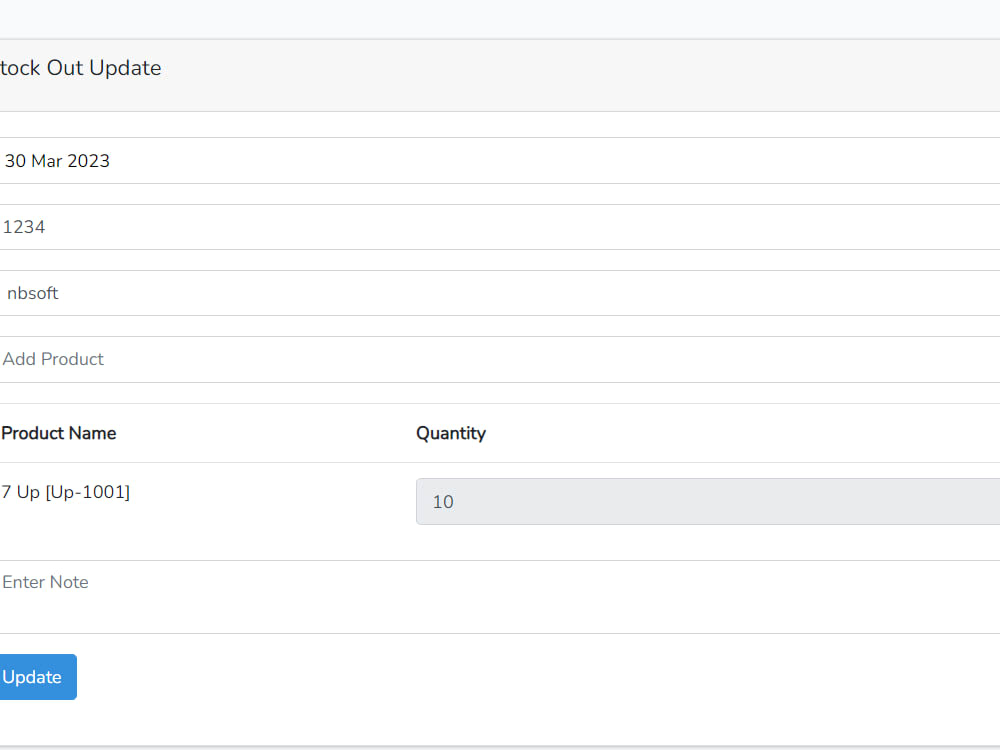Click the Product Name column header
This screenshot has width=1000, height=750.
[x=59, y=433]
